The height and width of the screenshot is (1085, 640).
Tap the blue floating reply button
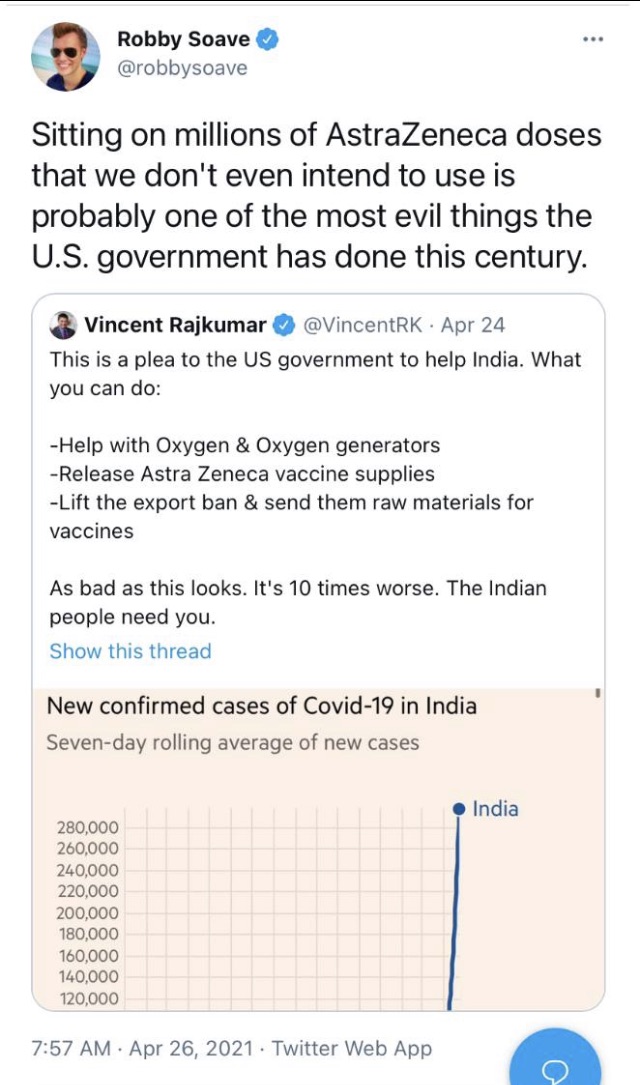(x=555, y=1057)
